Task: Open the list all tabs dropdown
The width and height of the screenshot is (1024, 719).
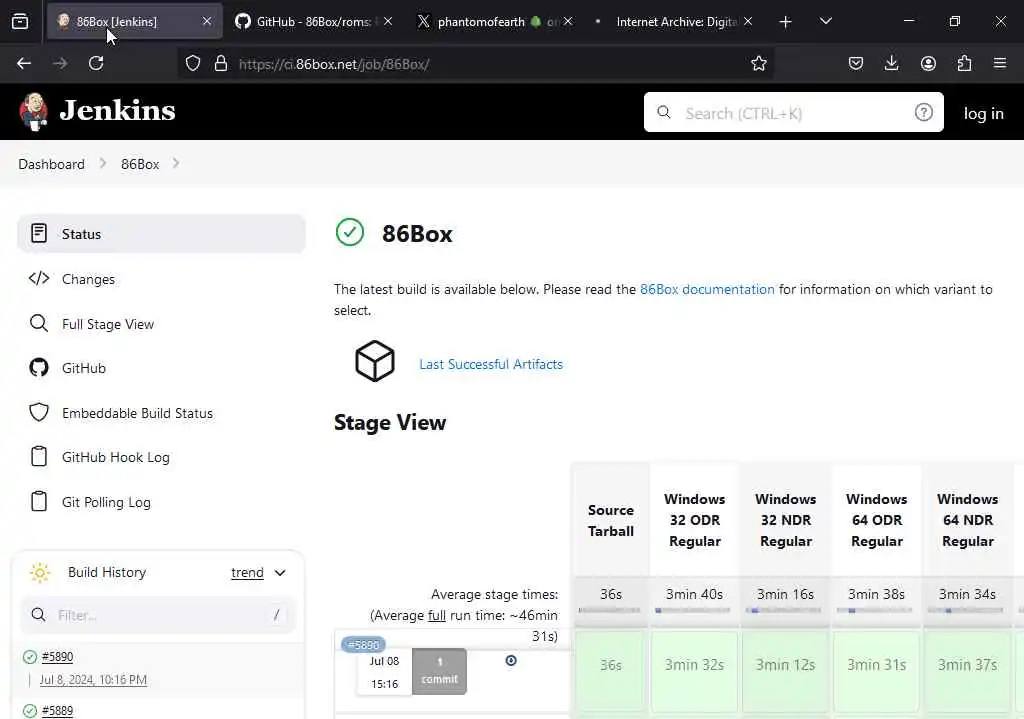Action: click(x=825, y=21)
